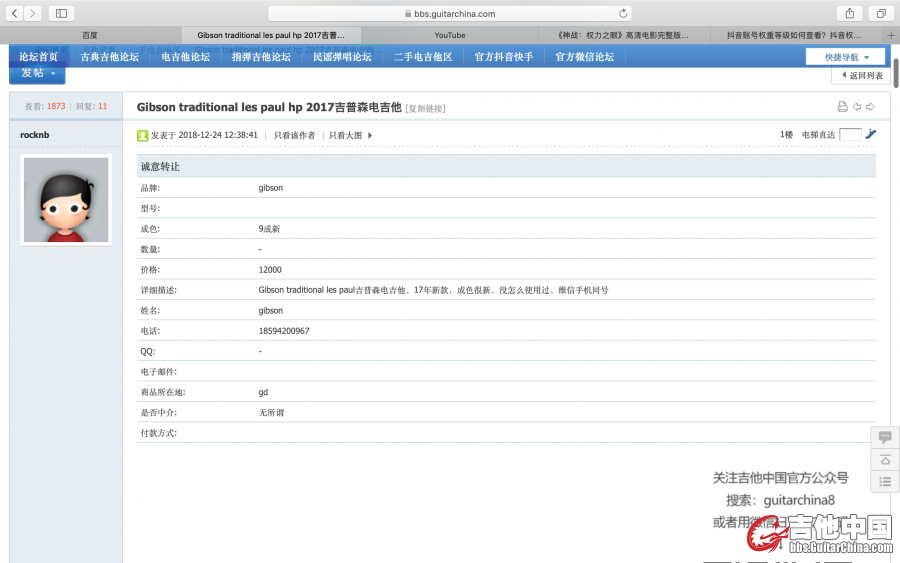Go back with Safari's back arrow
This screenshot has height=563, width=900.
[14, 13]
